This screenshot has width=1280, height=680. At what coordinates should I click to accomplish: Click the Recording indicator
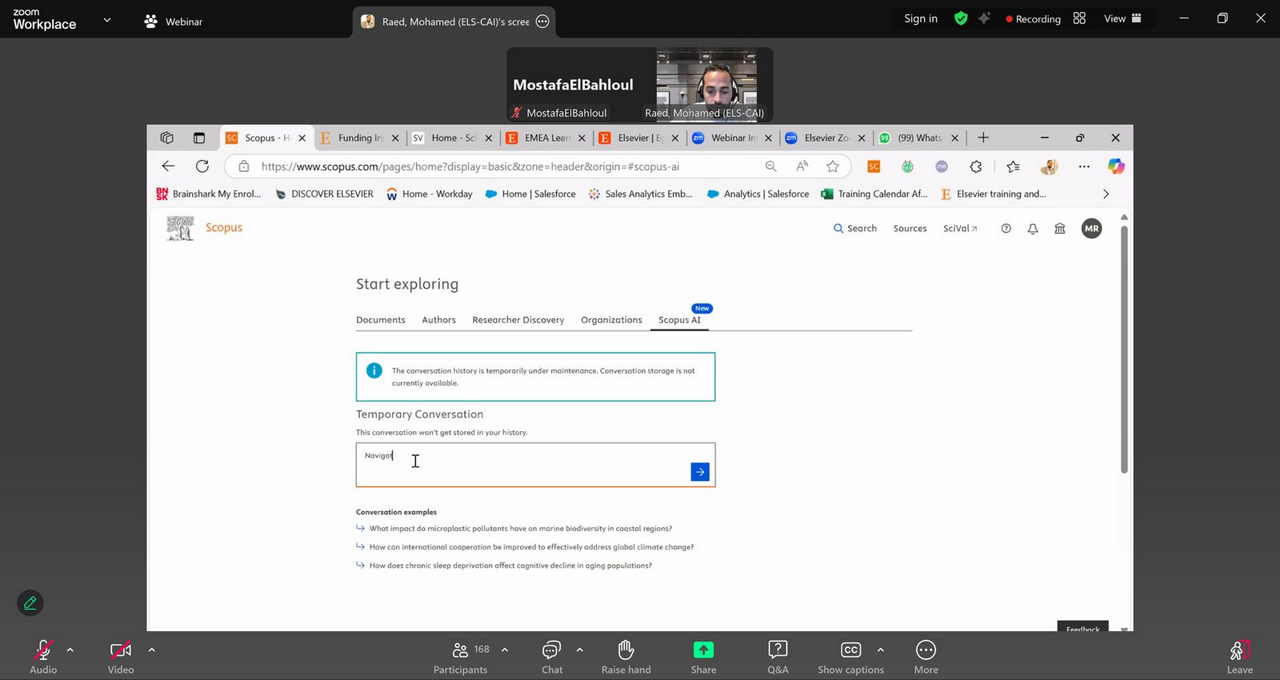(x=1033, y=19)
